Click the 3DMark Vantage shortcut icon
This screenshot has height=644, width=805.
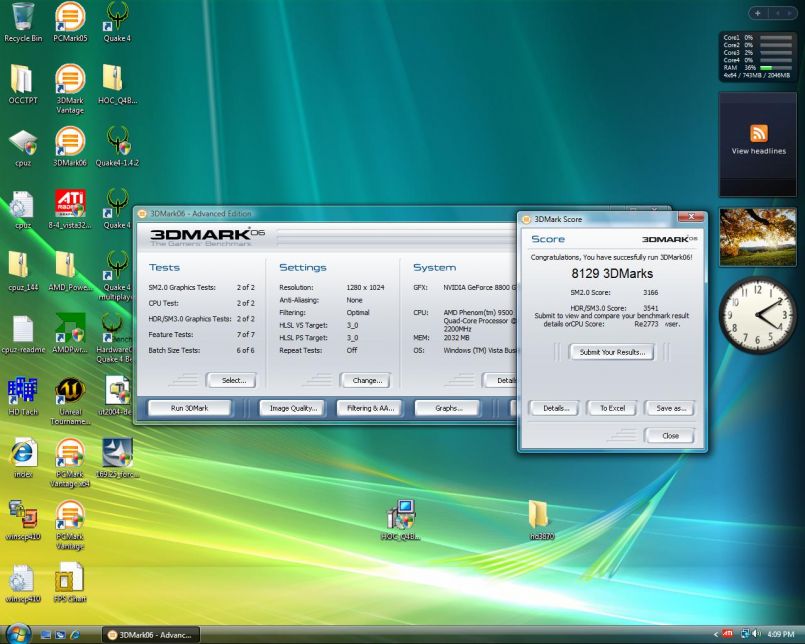(x=69, y=82)
